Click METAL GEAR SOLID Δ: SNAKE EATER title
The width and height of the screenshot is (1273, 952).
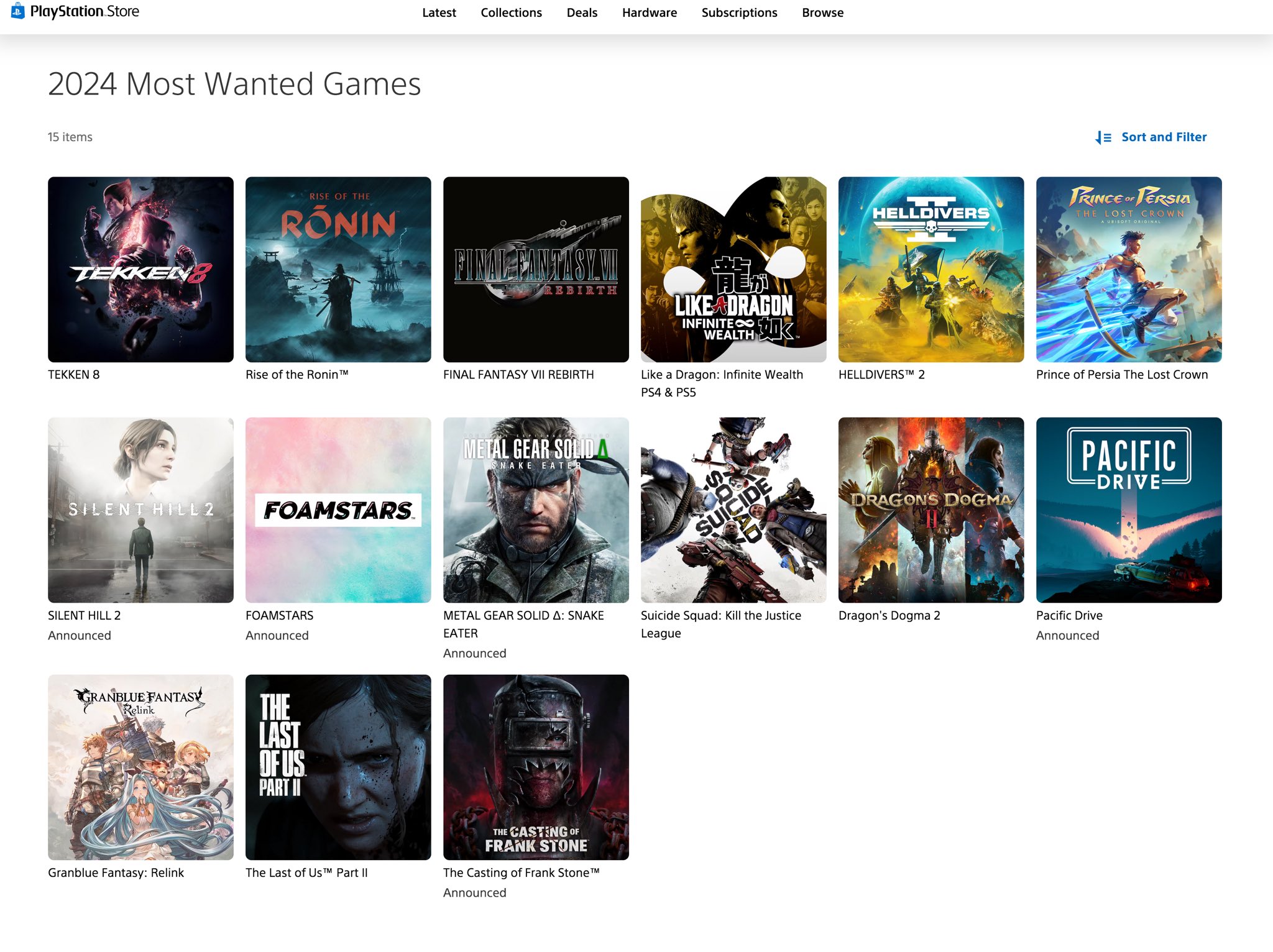pyautogui.click(x=523, y=624)
